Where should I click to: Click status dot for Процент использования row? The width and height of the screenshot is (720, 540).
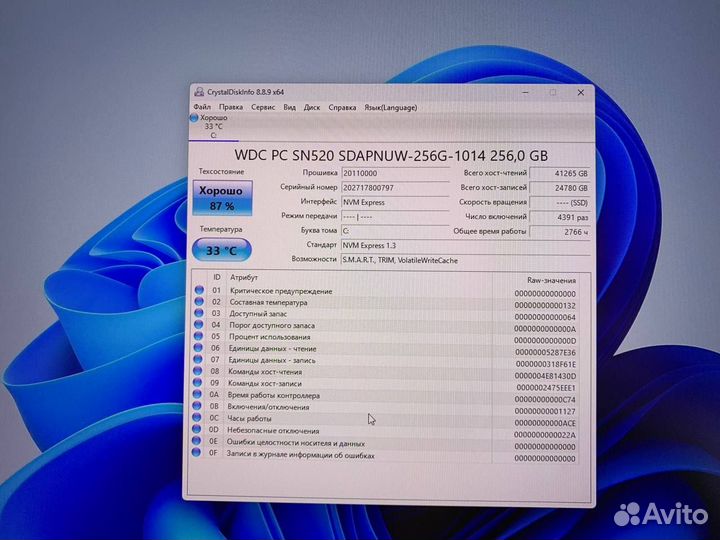[x=198, y=336]
